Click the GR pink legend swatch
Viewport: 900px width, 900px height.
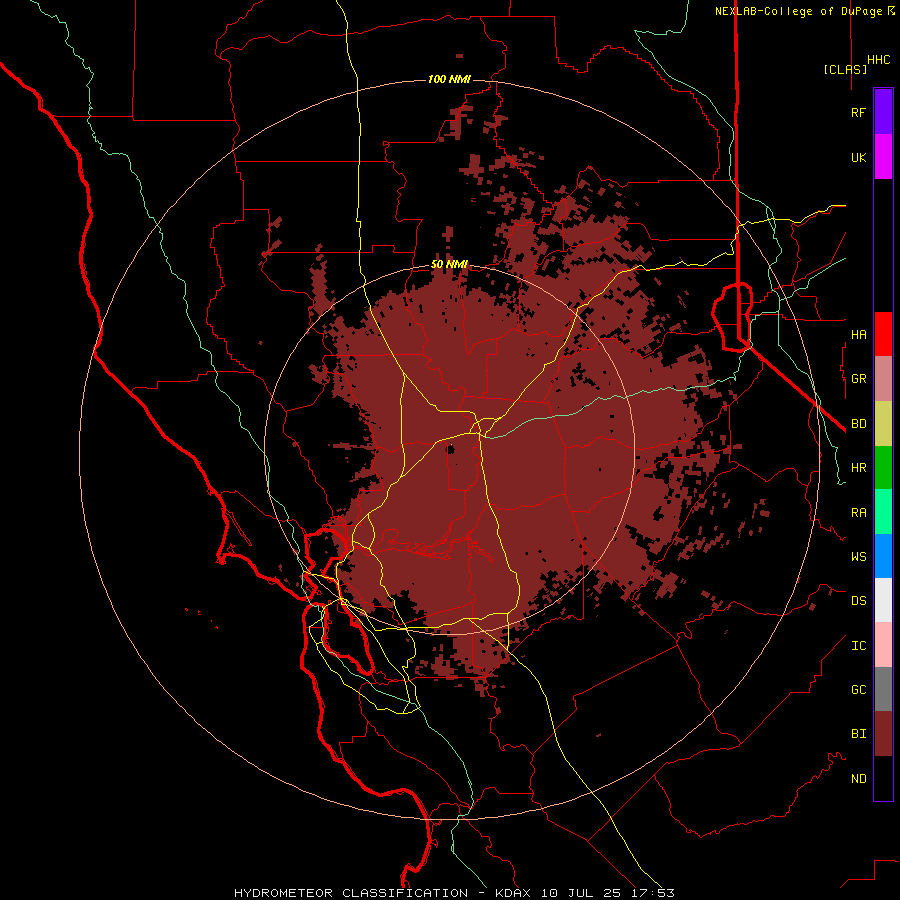(x=883, y=379)
